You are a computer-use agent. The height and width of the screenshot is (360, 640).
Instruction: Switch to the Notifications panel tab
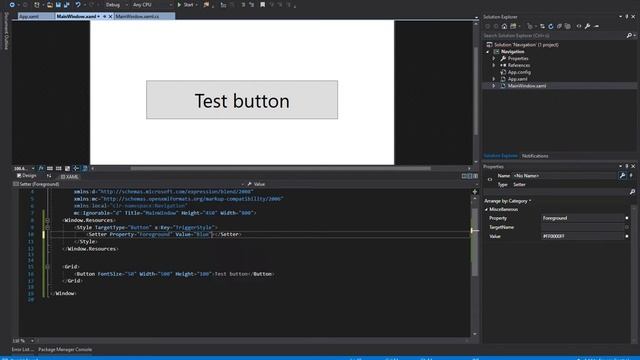tap(535, 156)
